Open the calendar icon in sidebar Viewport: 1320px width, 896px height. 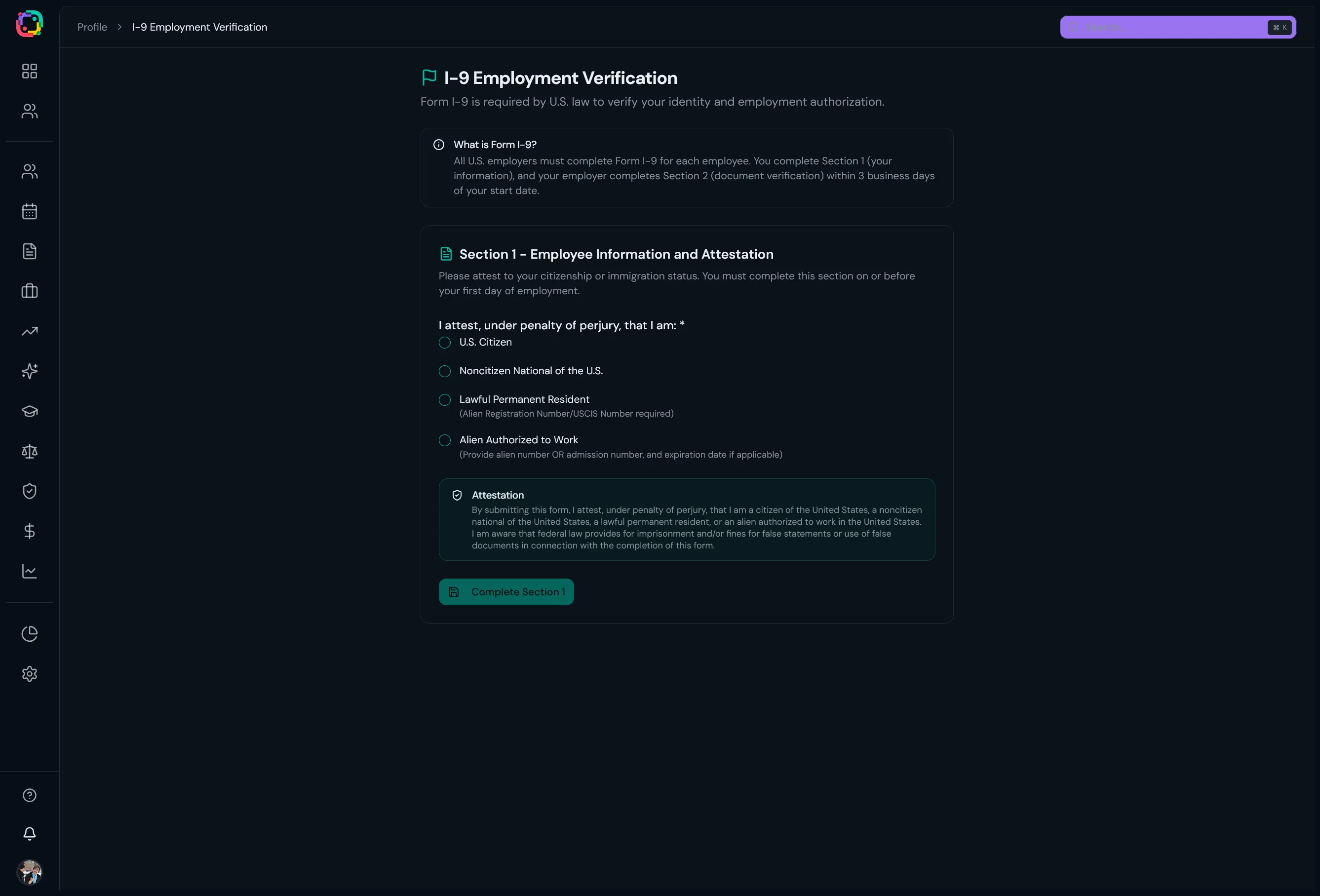tap(30, 211)
